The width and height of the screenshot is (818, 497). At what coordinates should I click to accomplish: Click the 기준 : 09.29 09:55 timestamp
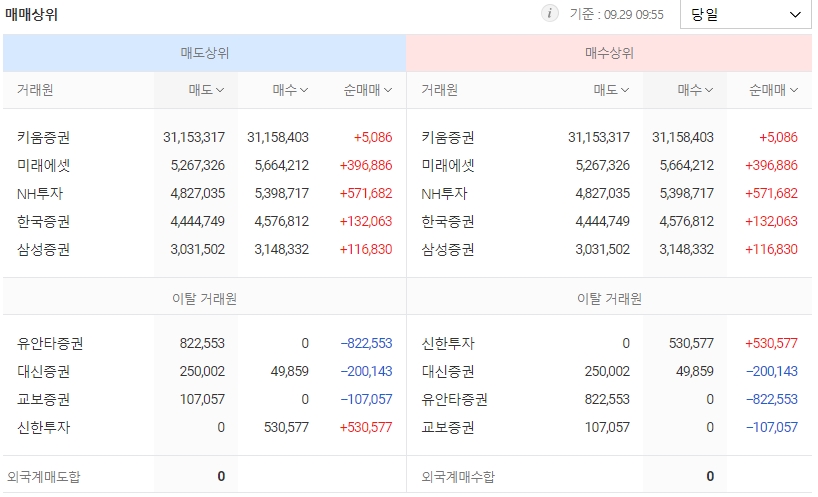pos(617,14)
